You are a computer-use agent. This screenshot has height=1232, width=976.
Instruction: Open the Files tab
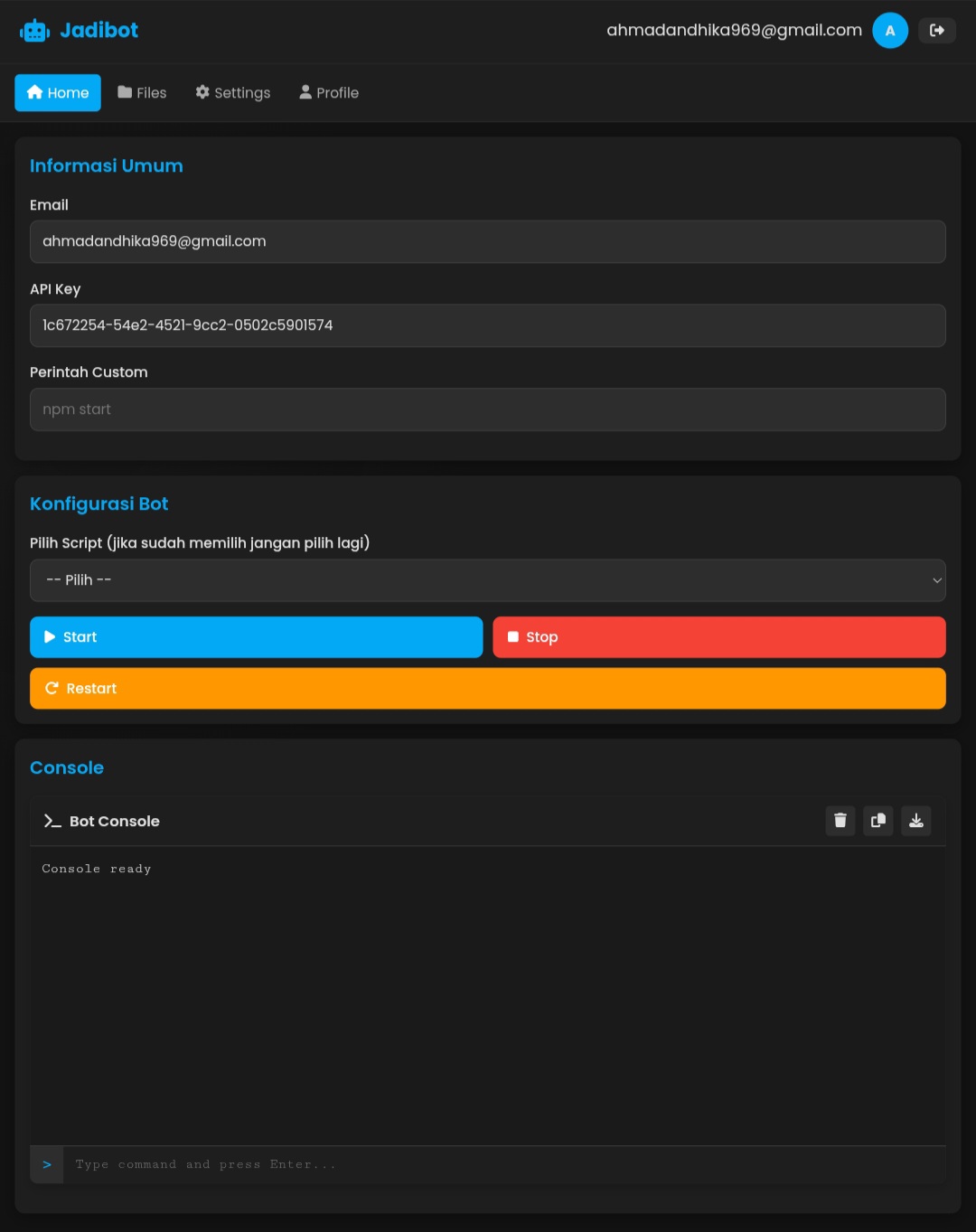(142, 93)
